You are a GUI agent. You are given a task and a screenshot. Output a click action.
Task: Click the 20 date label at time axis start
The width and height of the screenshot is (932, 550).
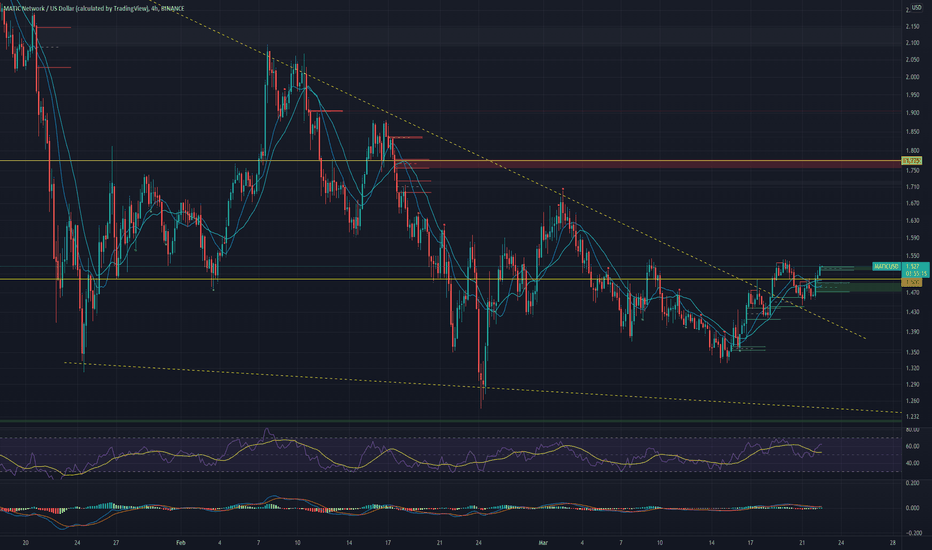pyautogui.click(x=25, y=542)
